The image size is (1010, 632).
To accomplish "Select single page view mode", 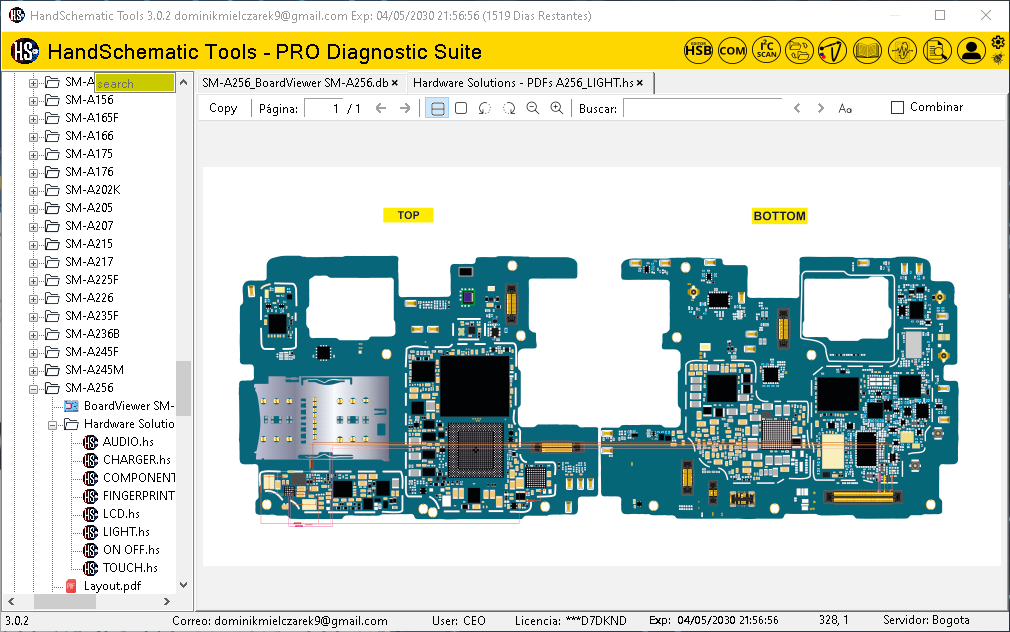I will [461, 108].
